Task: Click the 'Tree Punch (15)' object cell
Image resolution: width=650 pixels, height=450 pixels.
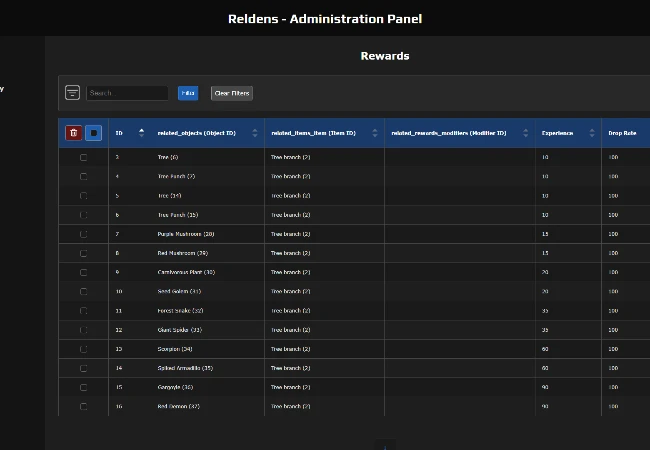Action: tap(178, 215)
